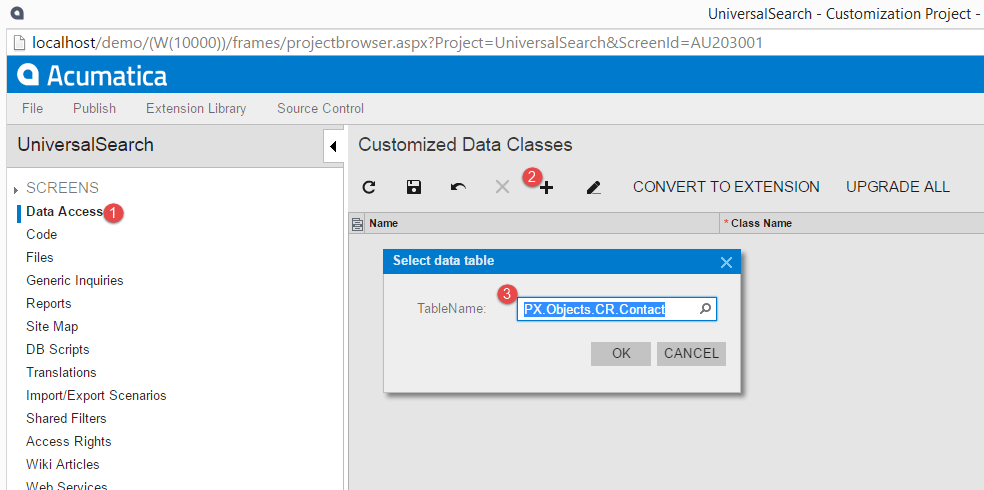Select Generic Inquiries in sidebar
Screen dimensions: 984x490
pyautogui.click(x=75, y=280)
